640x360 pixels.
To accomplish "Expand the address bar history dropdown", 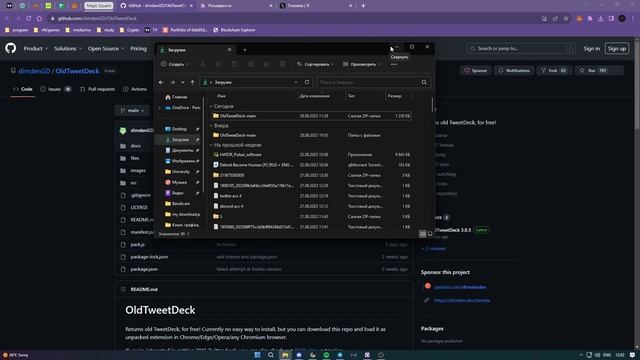I will (296, 82).
